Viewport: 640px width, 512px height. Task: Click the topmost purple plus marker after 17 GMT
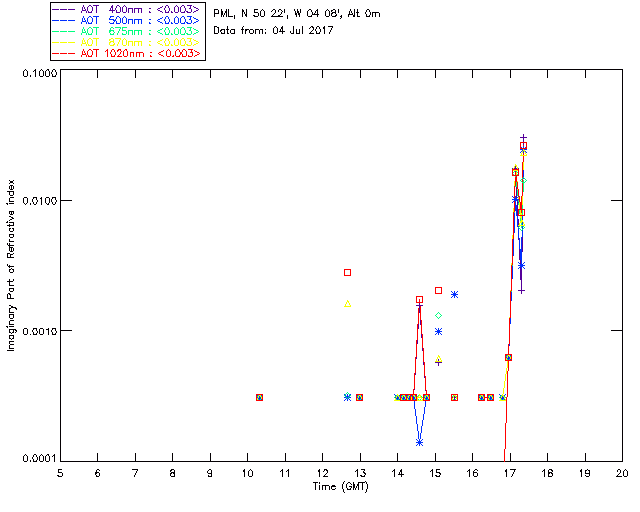point(523,138)
